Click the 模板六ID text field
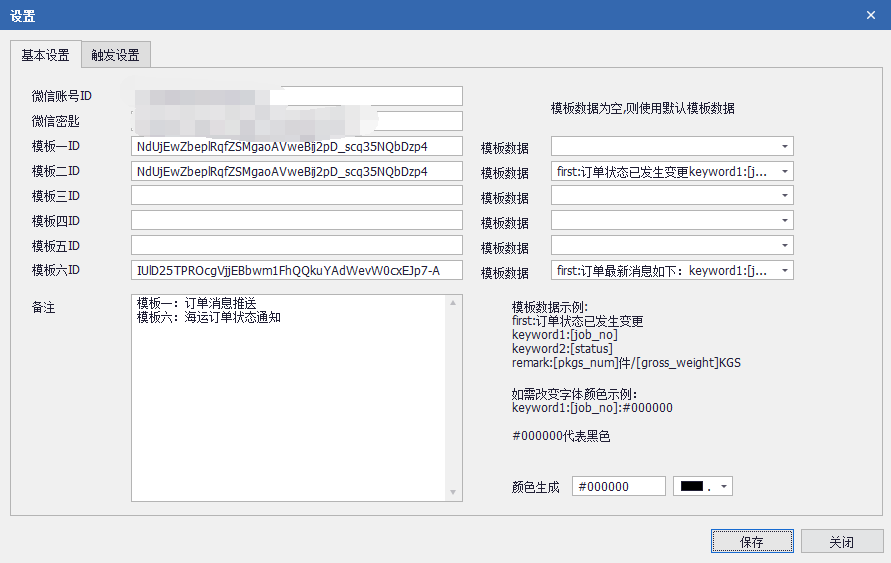Viewport: 891px width, 563px height. click(296, 271)
